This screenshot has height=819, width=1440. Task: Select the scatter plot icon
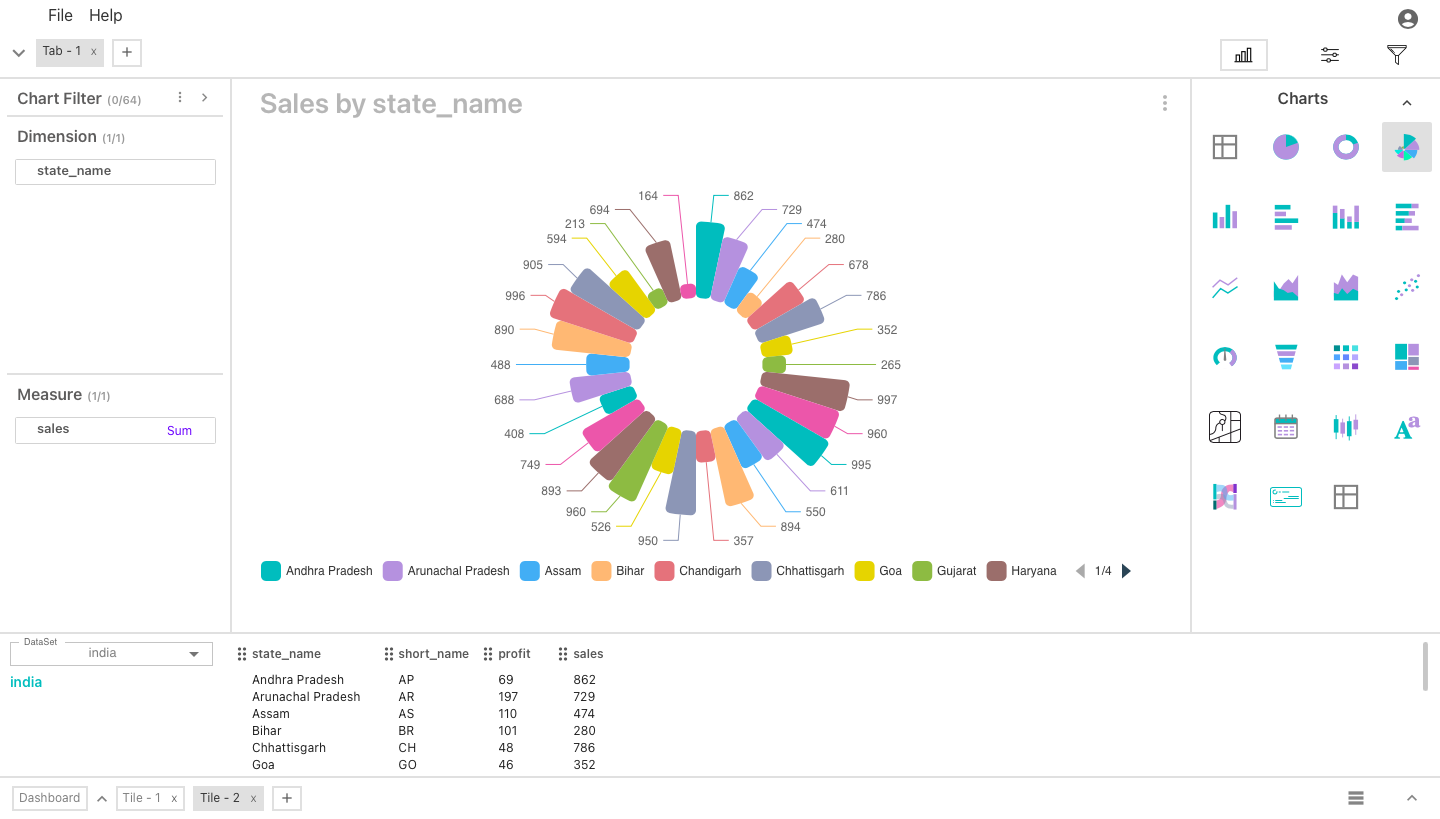click(1407, 288)
